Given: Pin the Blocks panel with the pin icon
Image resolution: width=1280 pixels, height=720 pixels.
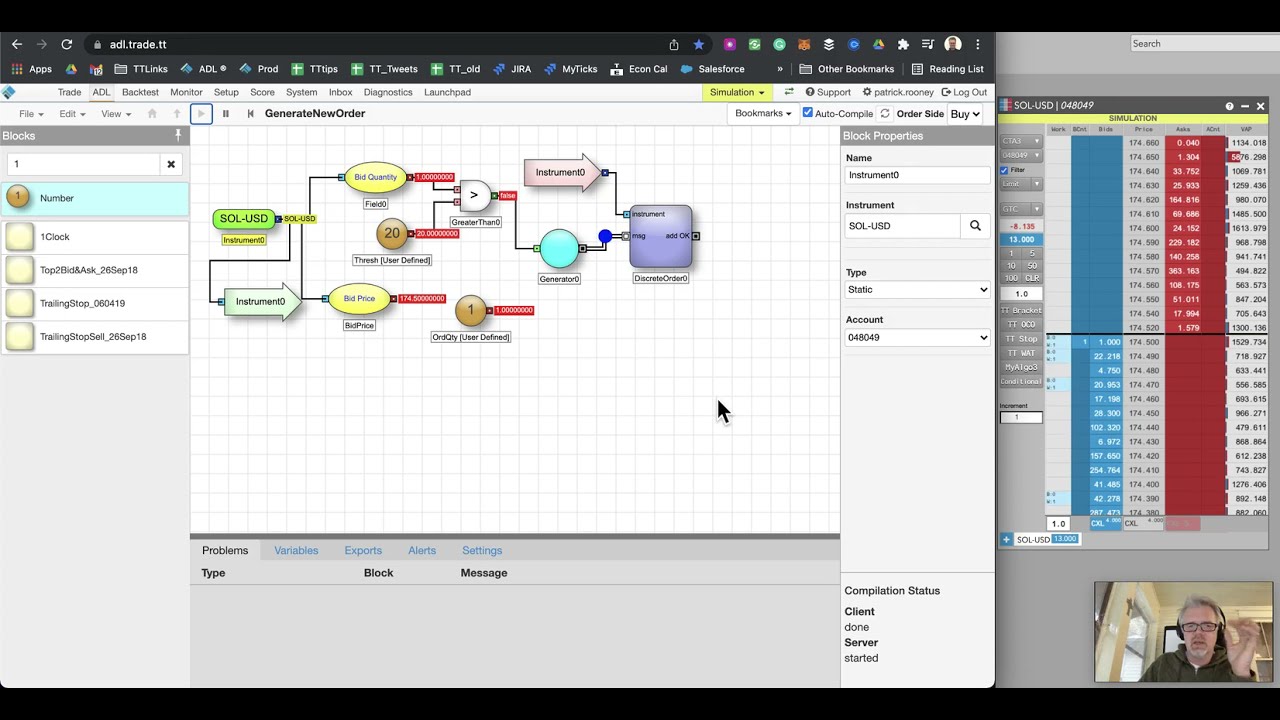Looking at the screenshot, I should click(x=179, y=135).
